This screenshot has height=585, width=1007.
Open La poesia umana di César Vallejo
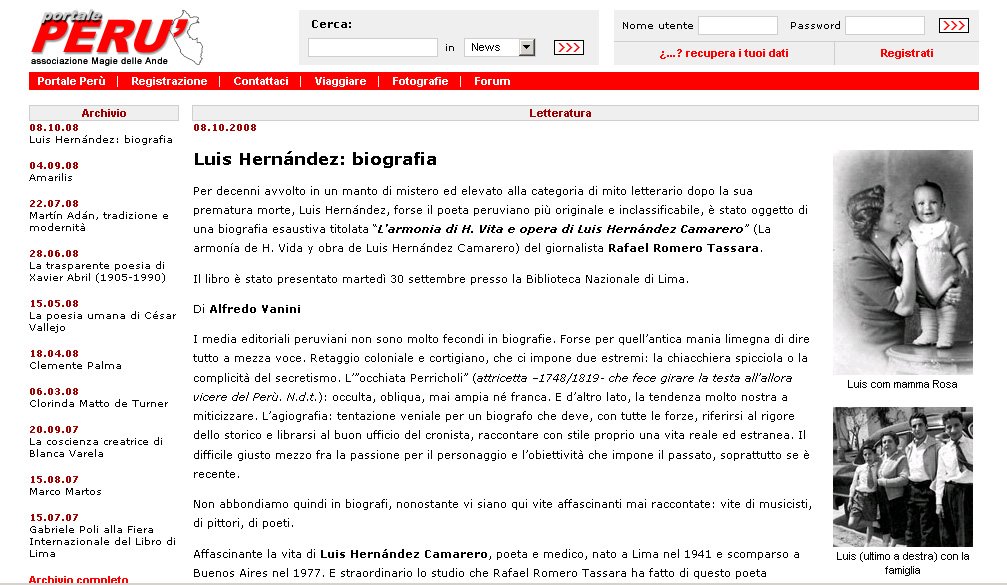[x=102, y=322]
